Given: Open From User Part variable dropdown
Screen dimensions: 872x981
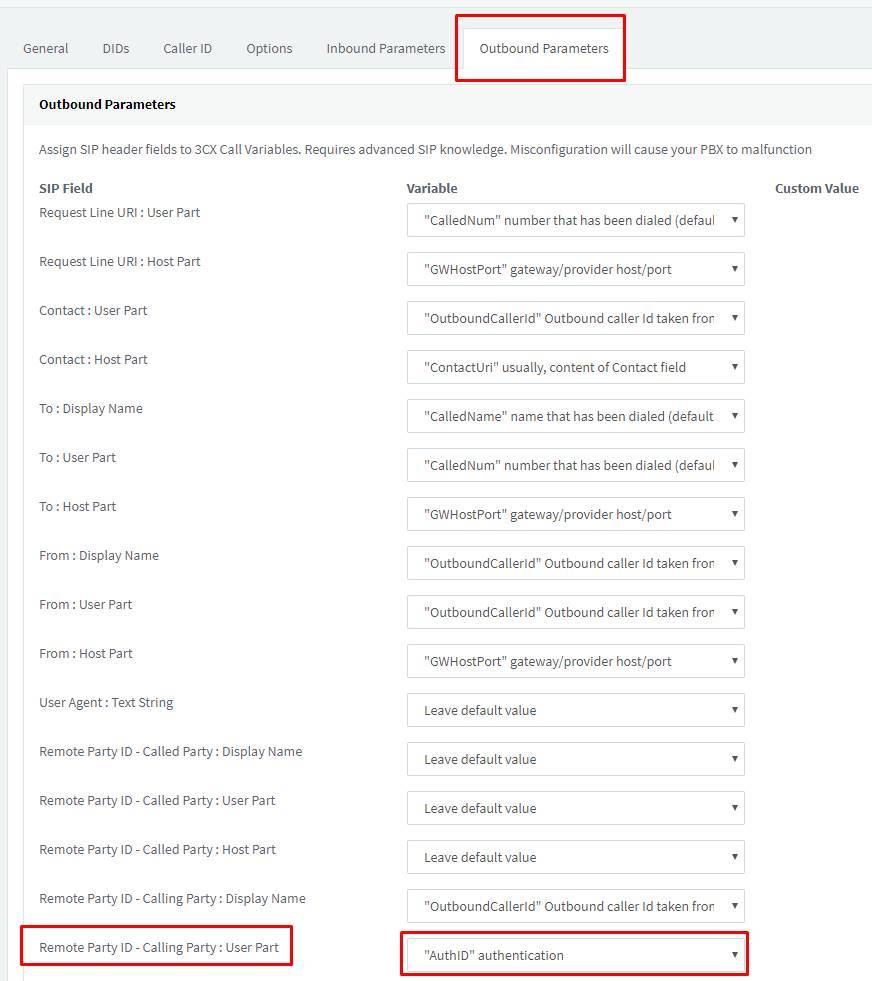Looking at the screenshot, I should click(x=575, y=612).
